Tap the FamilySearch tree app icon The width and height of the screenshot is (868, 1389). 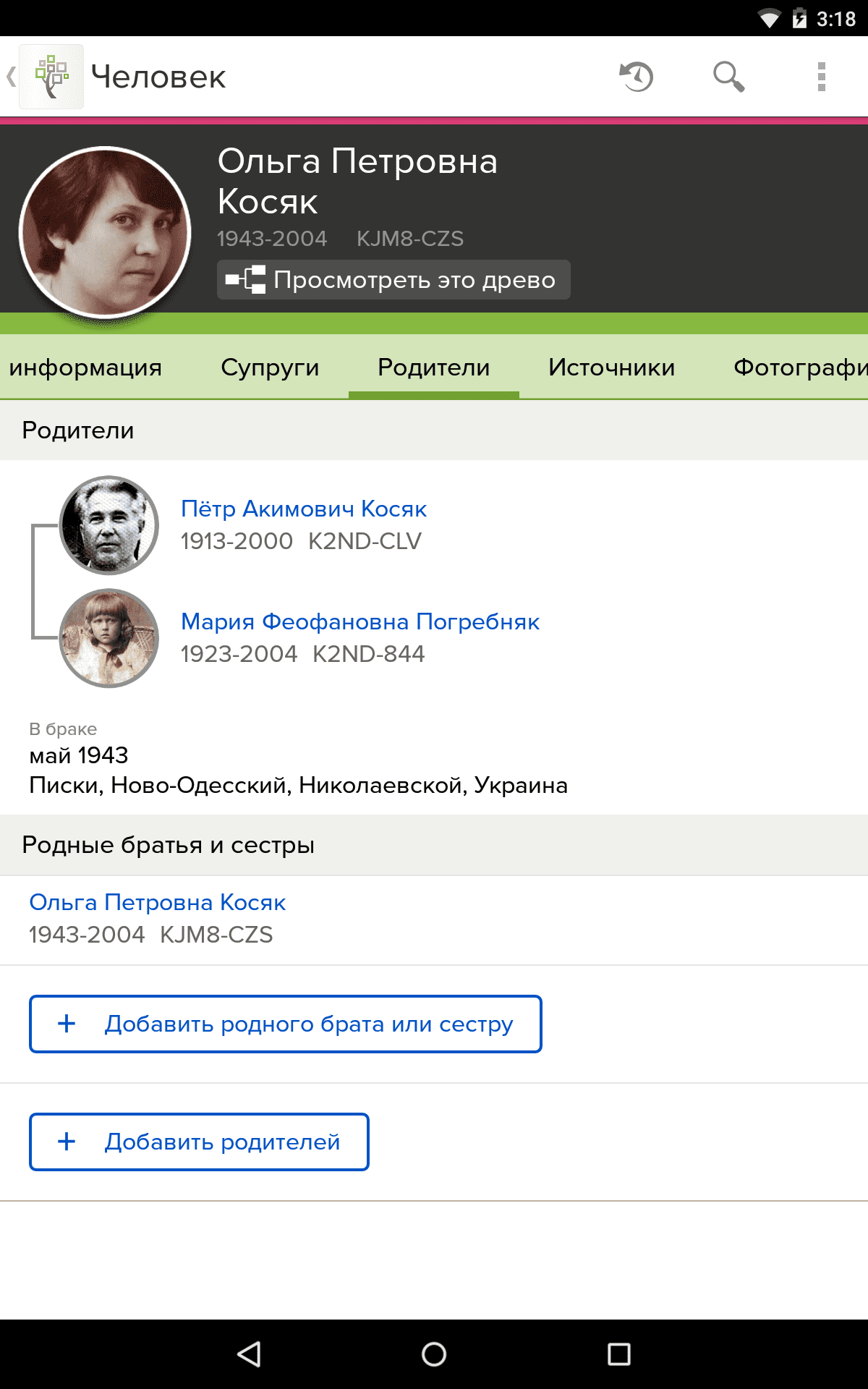(x=51, y=77)
